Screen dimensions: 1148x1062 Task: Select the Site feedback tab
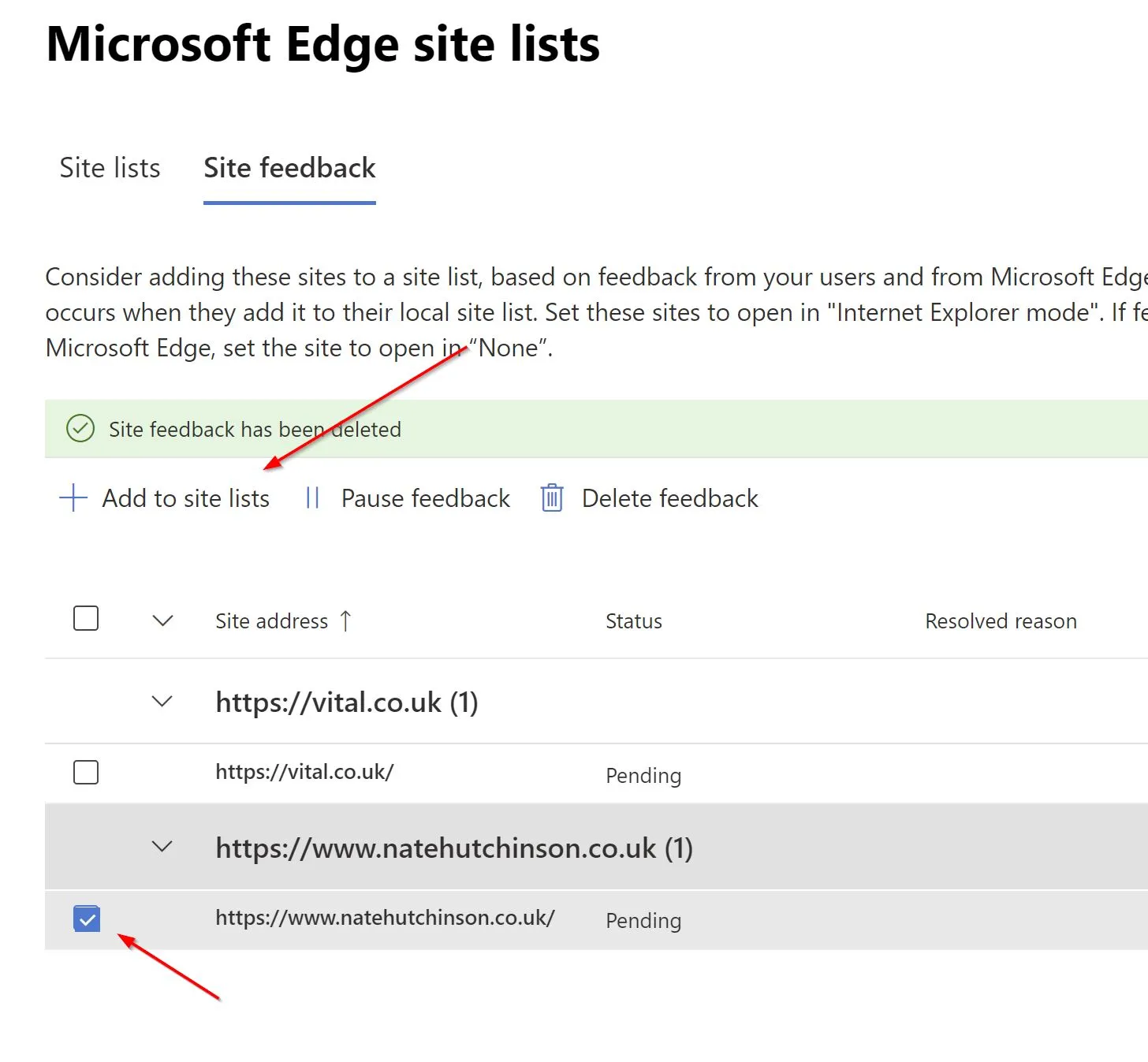(x=289, y=168)
